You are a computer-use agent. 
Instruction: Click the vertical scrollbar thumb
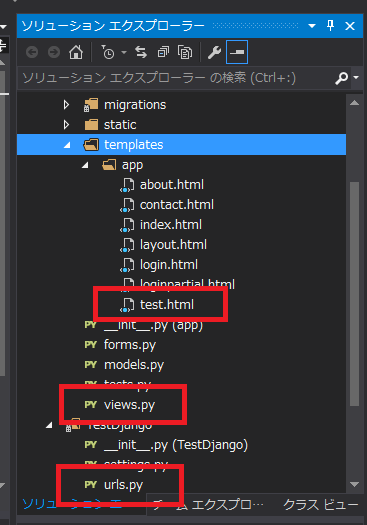[355, 294]
